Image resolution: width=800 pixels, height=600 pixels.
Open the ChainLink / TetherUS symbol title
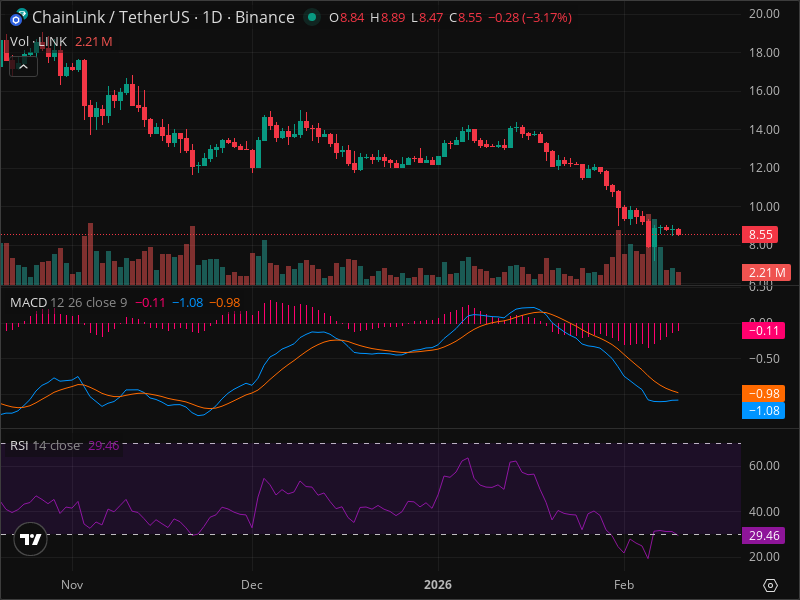point(163,17)
